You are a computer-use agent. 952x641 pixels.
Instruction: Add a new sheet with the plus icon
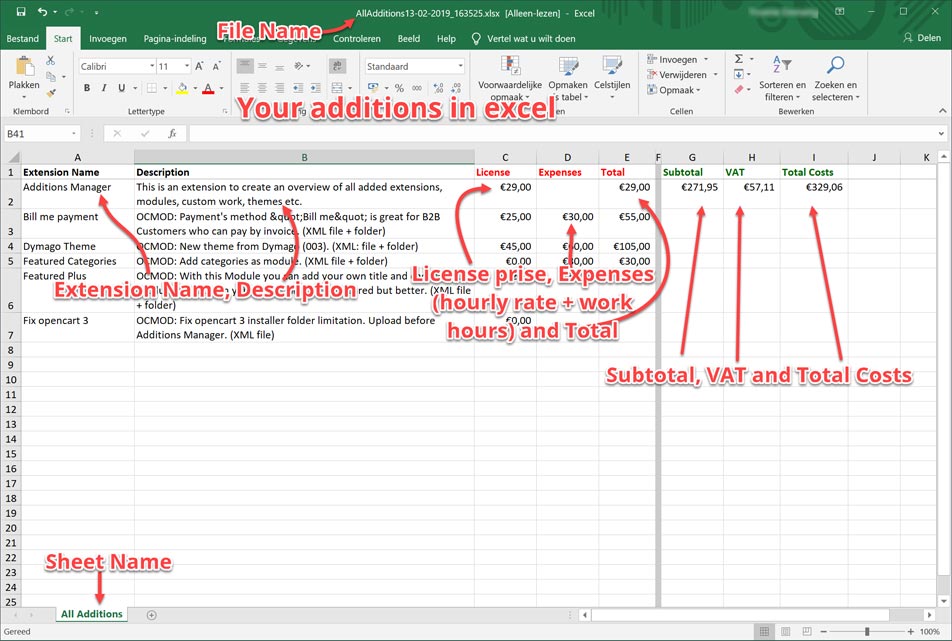(152, 615)
